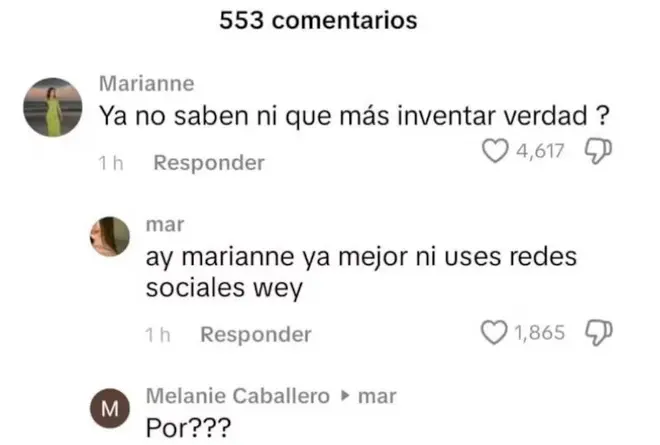Open mar's username above her reply
The height and width of the screenshot is (445, 660).
coord(165,225)
